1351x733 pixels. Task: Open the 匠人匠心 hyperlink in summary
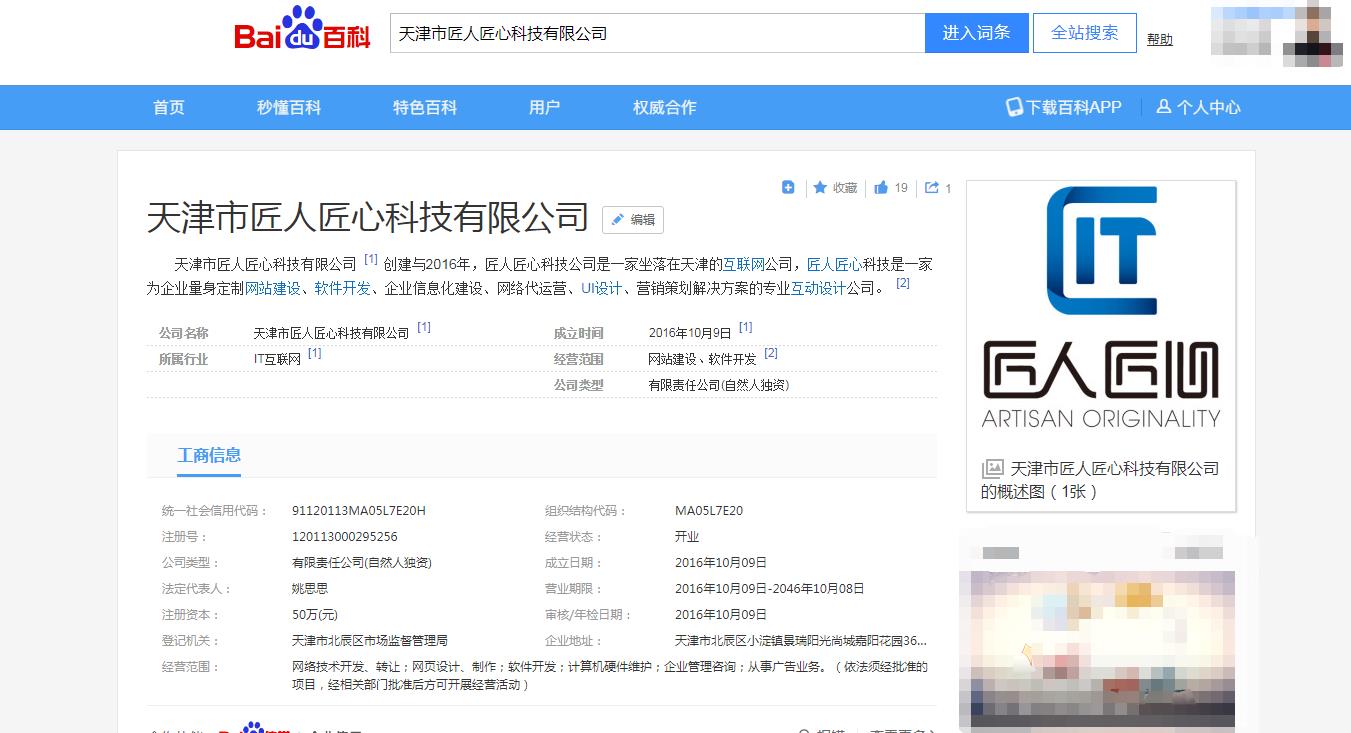tap(834, 264)
